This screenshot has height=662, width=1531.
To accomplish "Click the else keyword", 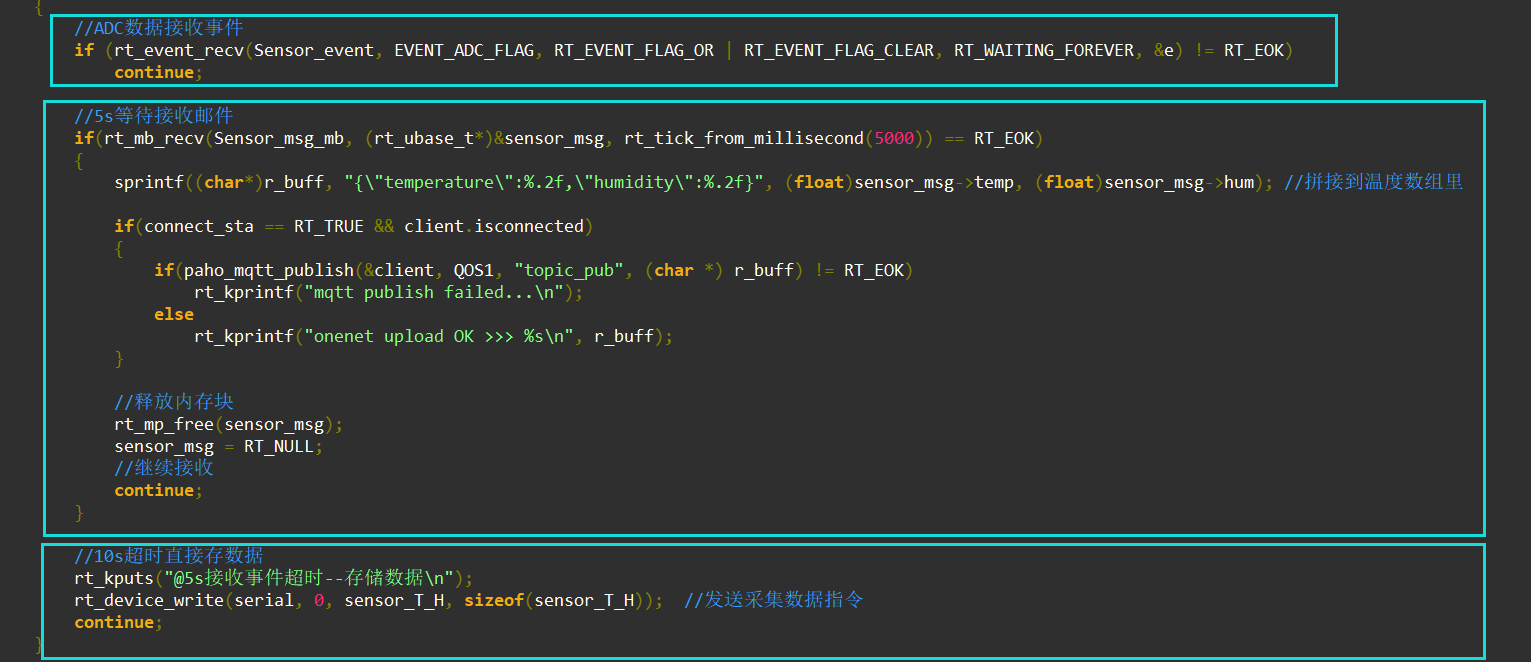I will 174,314.
